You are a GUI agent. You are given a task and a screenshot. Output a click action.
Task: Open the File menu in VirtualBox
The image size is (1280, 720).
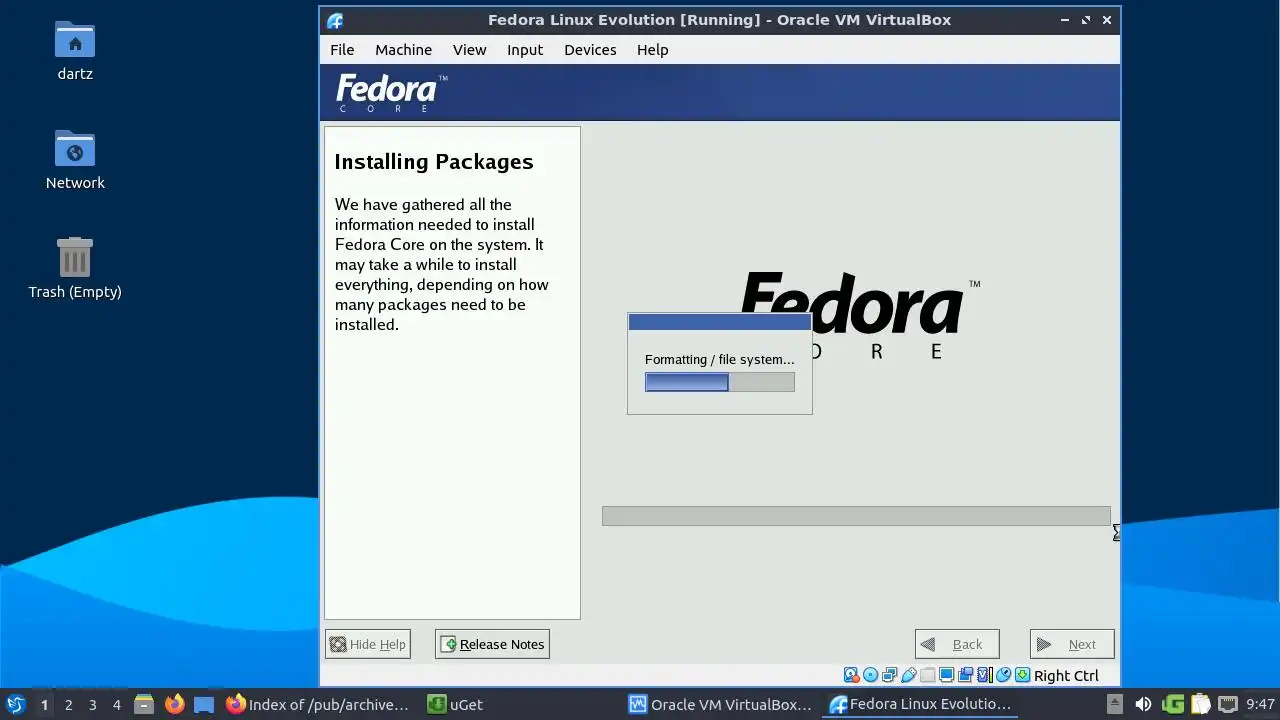point(342,50)
